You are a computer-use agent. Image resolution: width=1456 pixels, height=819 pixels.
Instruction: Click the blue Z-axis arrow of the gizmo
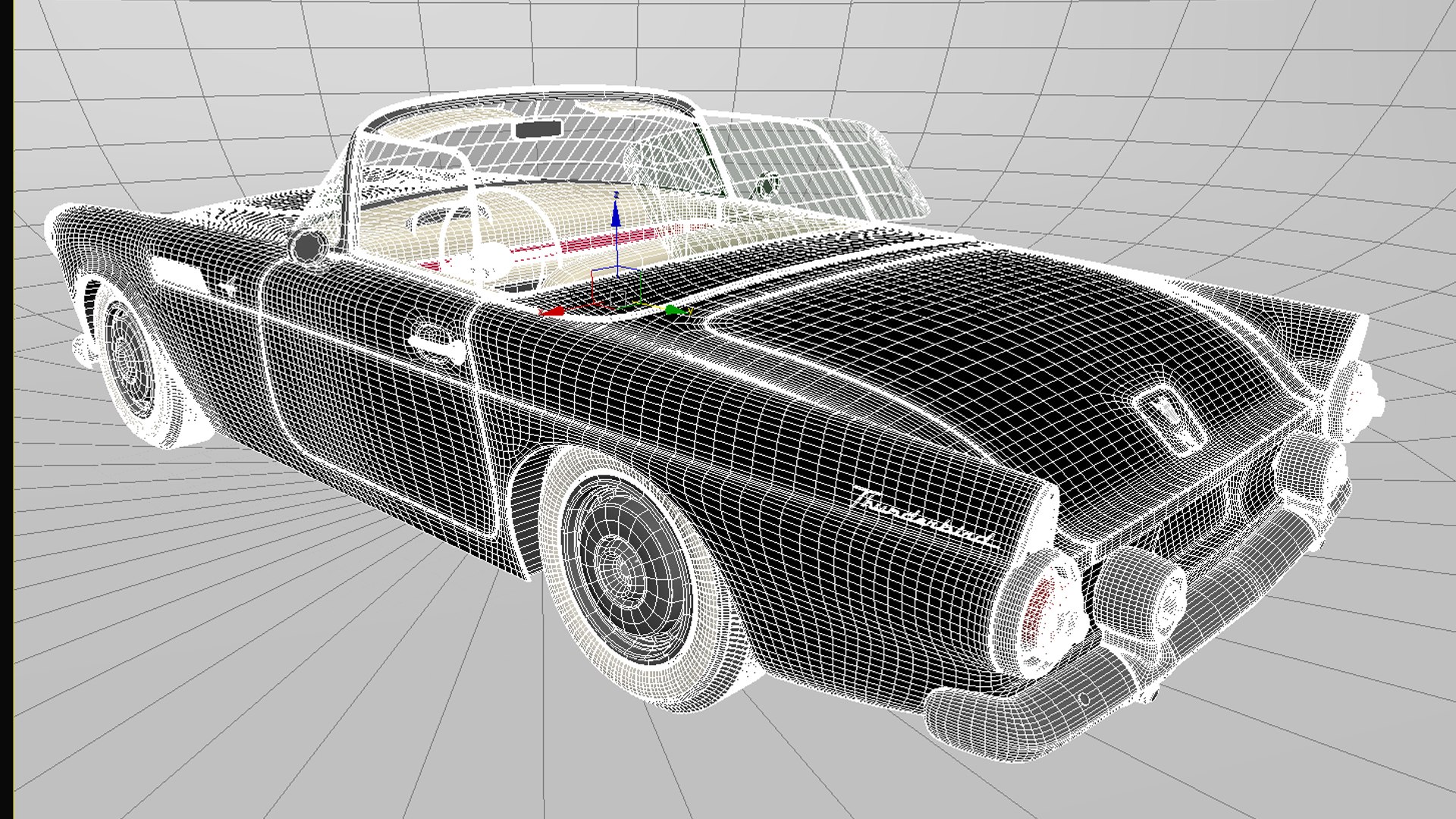click(617, 215)
